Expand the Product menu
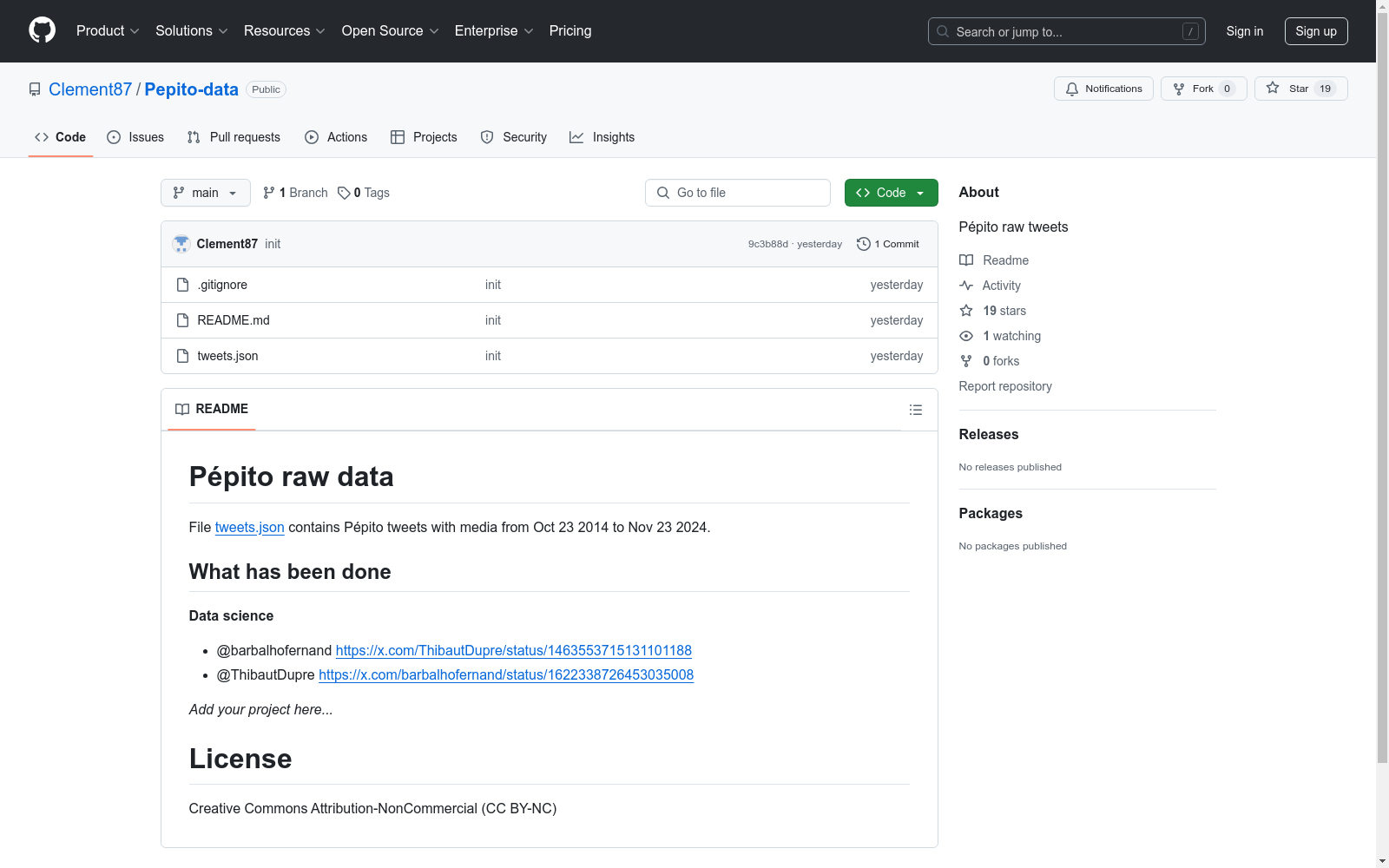 pyautogui.click(x=108, y=30)
